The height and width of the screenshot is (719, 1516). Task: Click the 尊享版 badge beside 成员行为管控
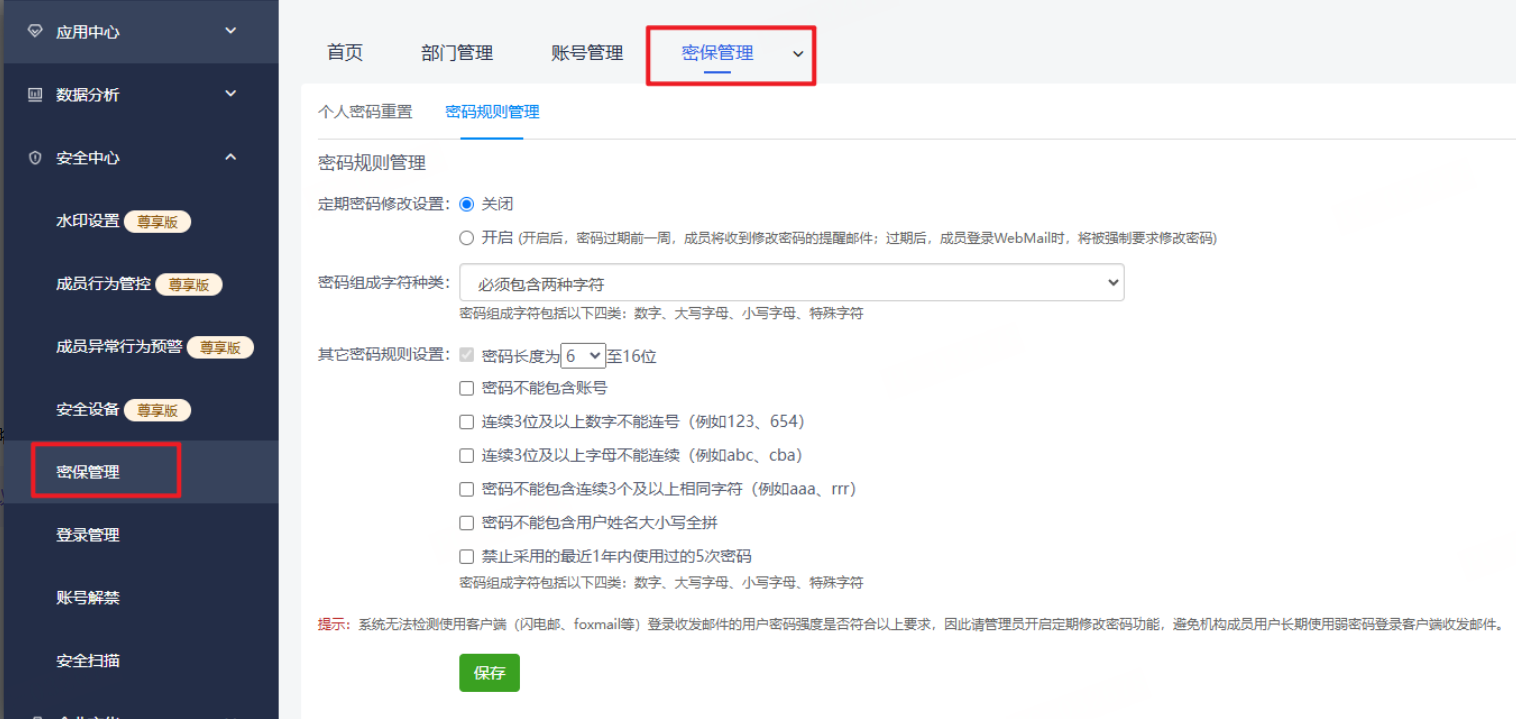click(x=189, y=284)
